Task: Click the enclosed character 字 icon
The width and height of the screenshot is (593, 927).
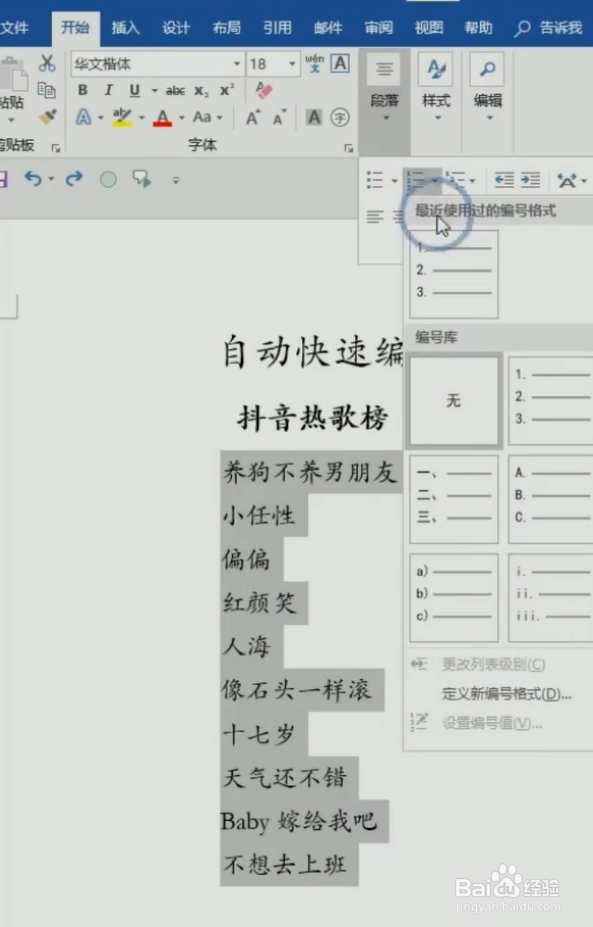Action: click(340, 117)
